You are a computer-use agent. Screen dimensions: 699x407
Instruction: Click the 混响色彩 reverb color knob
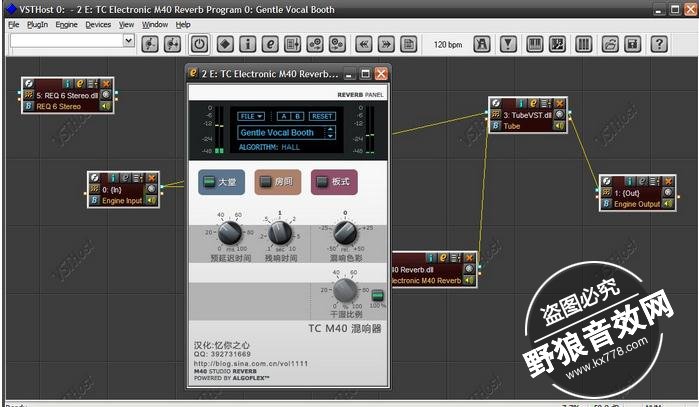(345, 232)
